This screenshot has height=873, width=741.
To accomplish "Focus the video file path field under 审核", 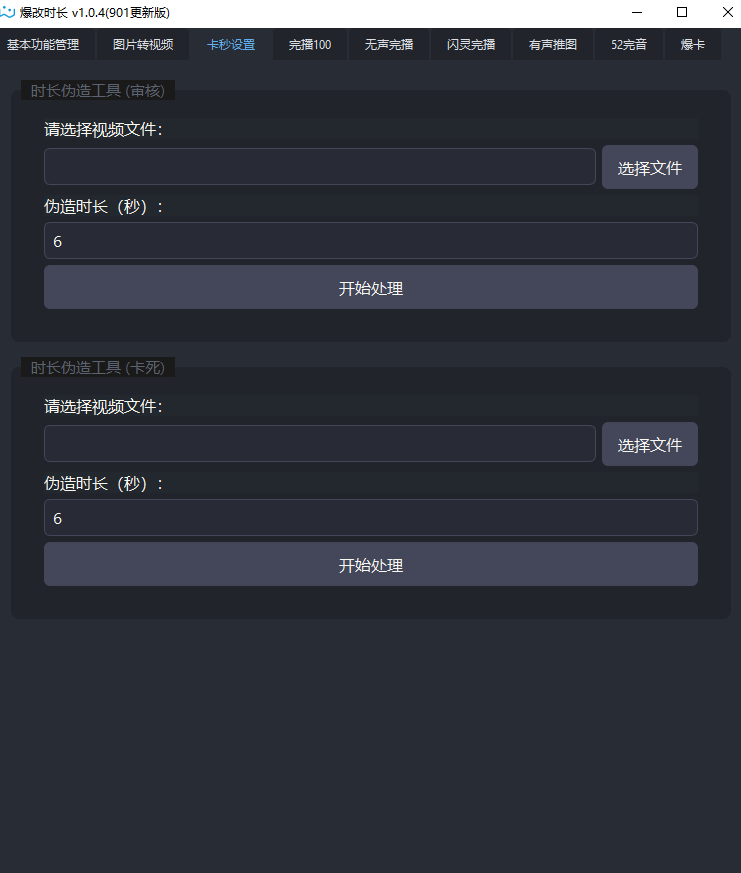I will tap(319, 167).
